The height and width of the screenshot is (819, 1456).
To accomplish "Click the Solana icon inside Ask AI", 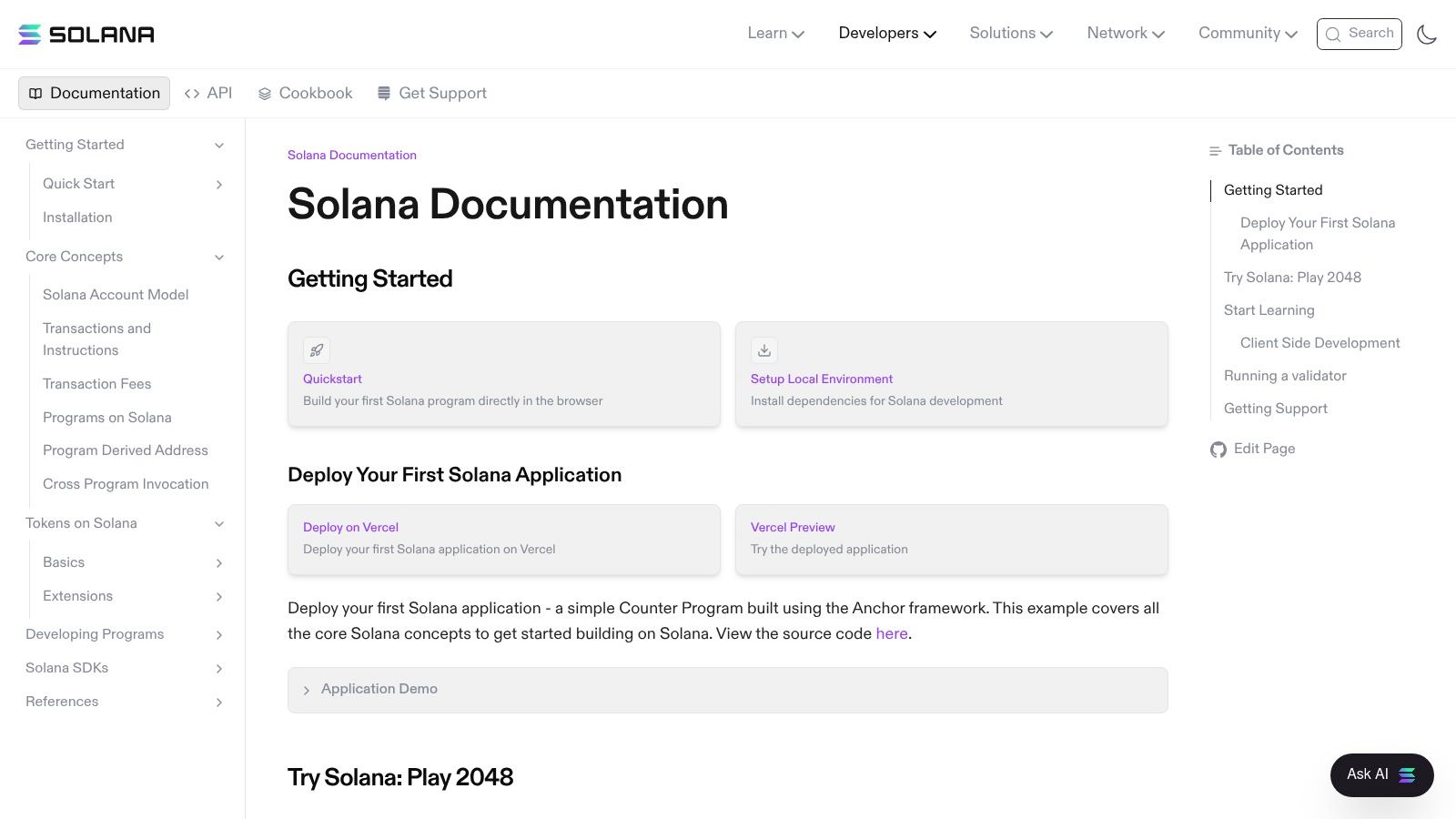I will tap(1407, 775).
